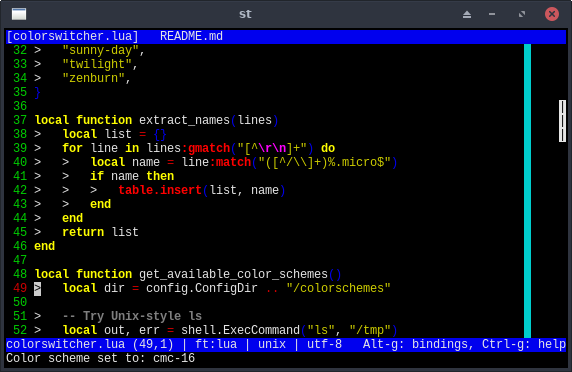The image size is (572, 372).
Task: Click the get_available_color_schemes function name
Action: click(233, 274)
